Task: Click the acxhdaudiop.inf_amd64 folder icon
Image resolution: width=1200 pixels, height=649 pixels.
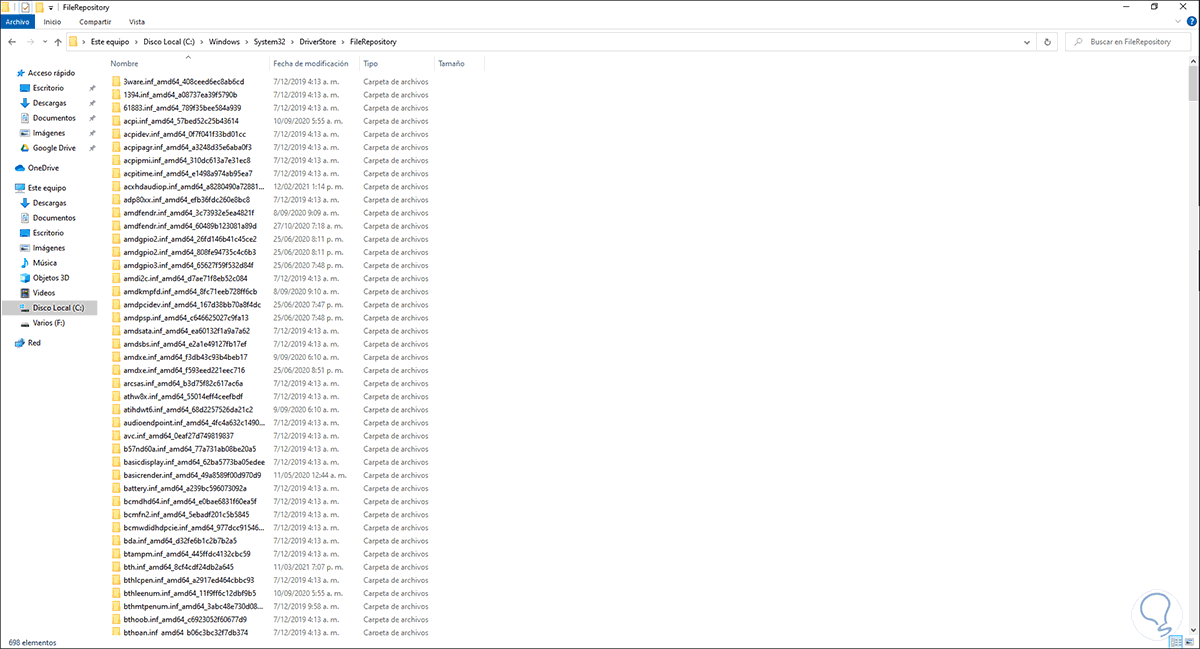Action: point(115,186)
